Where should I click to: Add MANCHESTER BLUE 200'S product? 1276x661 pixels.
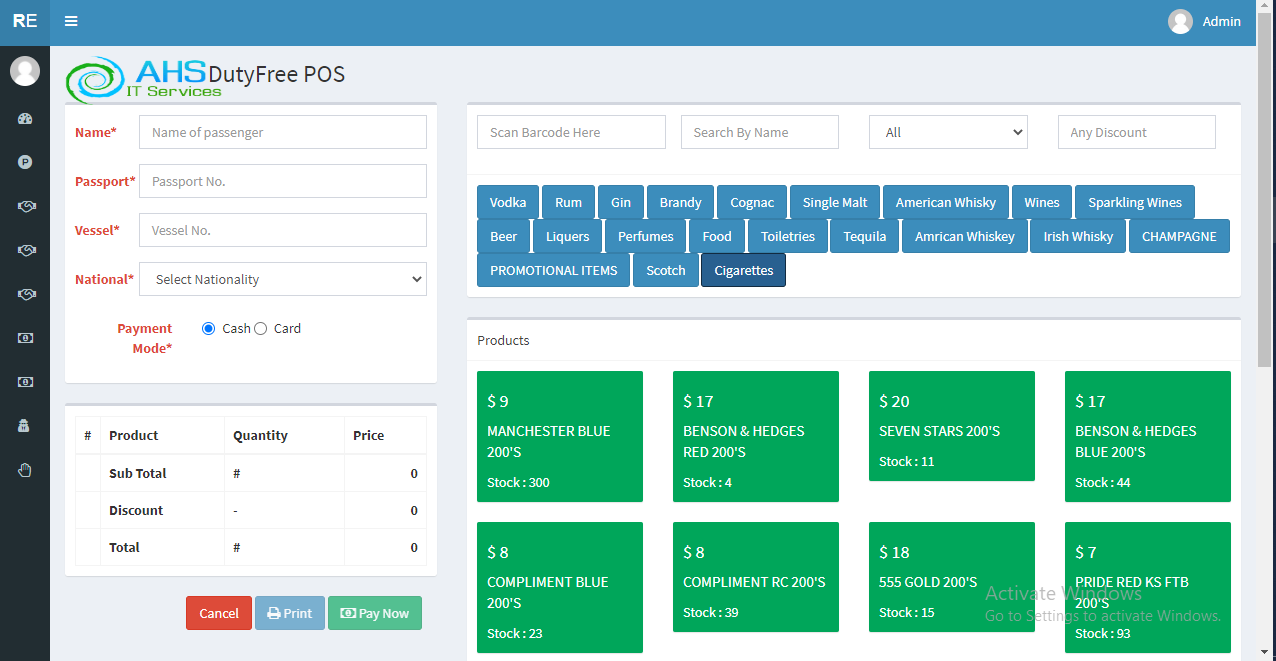(560, 436)
